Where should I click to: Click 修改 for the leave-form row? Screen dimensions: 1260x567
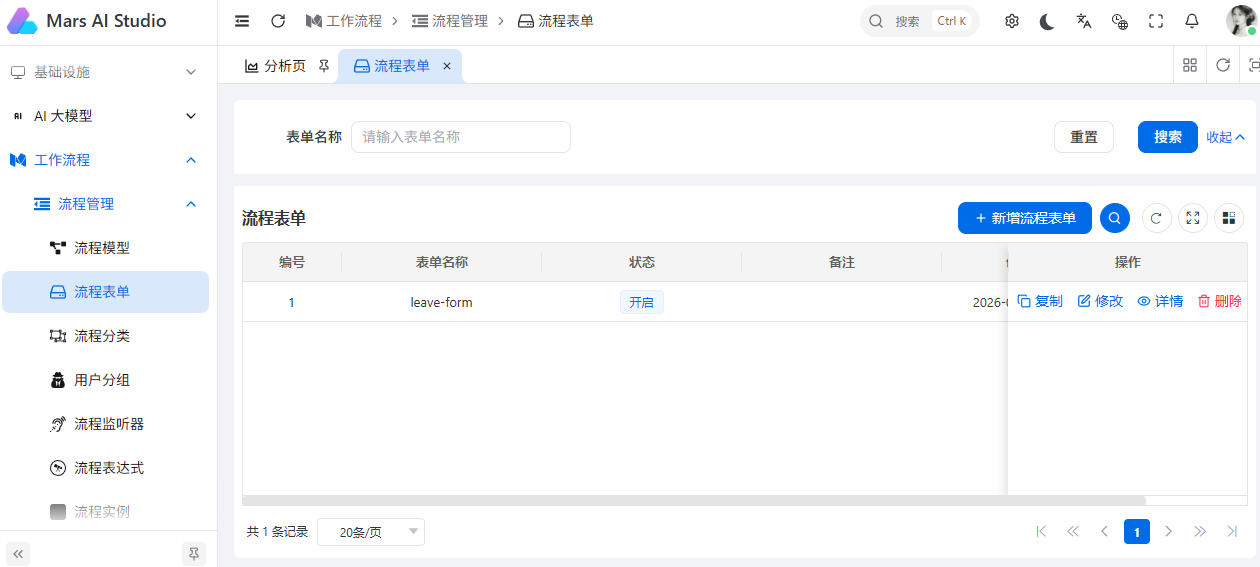click(x=1100, y=301)
